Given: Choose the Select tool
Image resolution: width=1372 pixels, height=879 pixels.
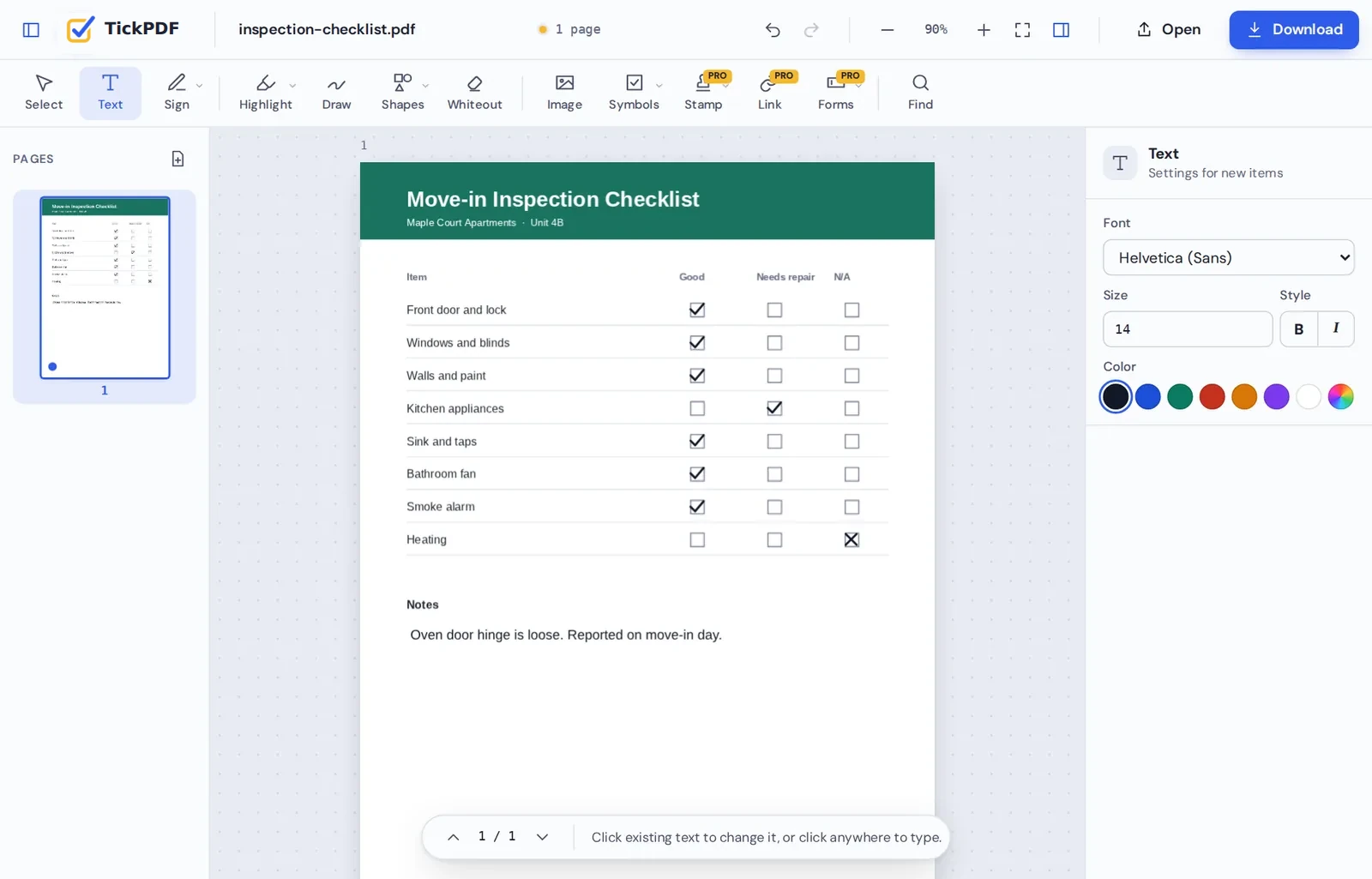Looking at the screenshot, I should point(44,93).
